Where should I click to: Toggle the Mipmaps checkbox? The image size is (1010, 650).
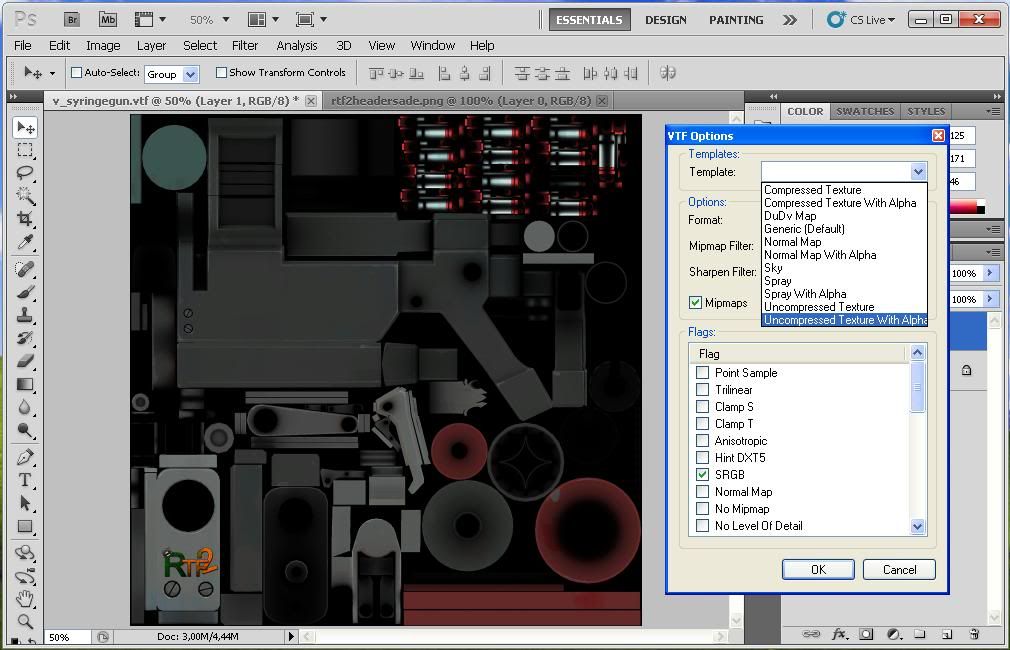(695, 303)
